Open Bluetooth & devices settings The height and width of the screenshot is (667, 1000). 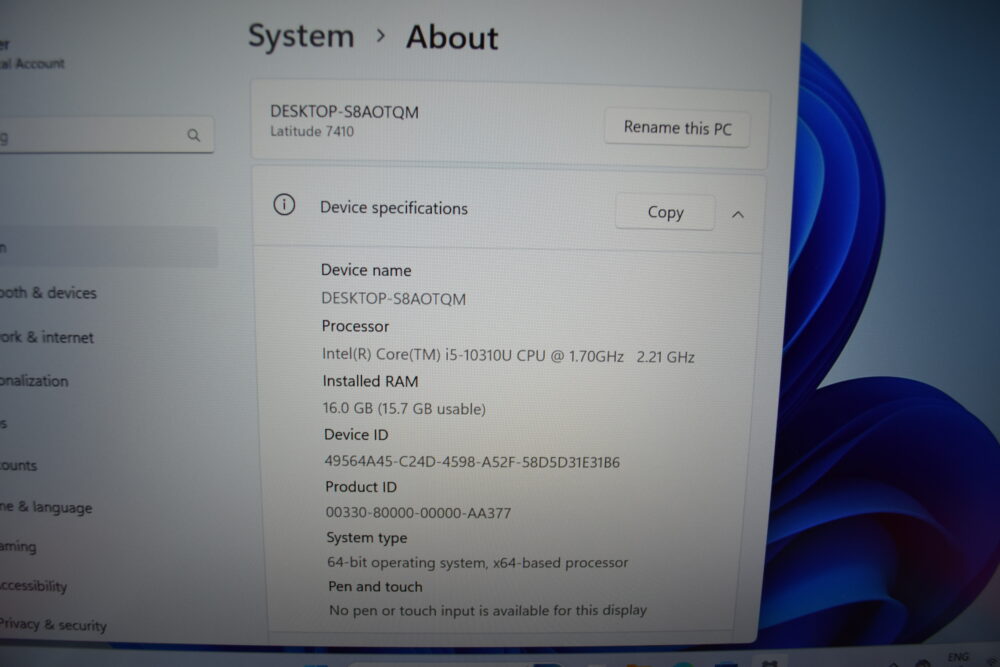[48, 293]
